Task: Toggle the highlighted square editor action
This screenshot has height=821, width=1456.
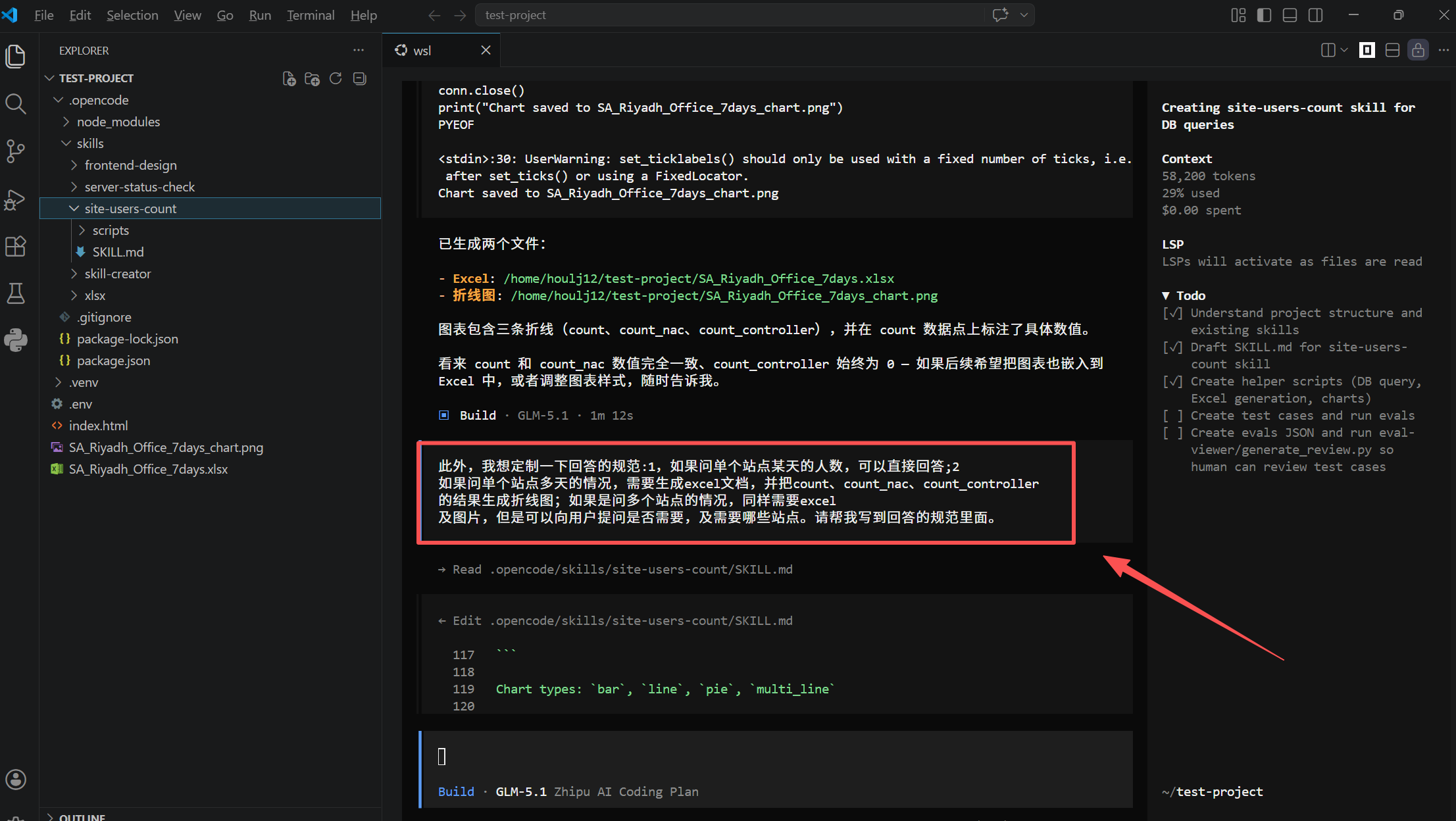Action: point(1367,50)
